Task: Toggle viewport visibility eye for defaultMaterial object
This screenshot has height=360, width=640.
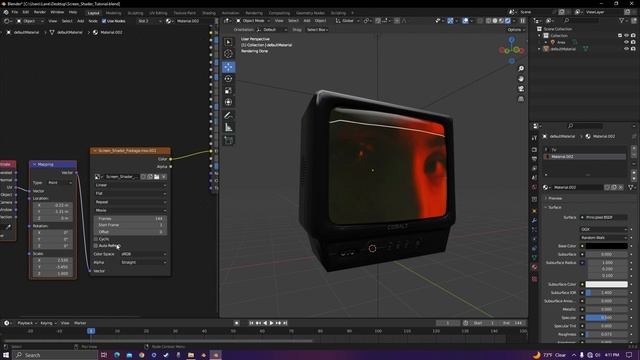Action: (627, 49)
